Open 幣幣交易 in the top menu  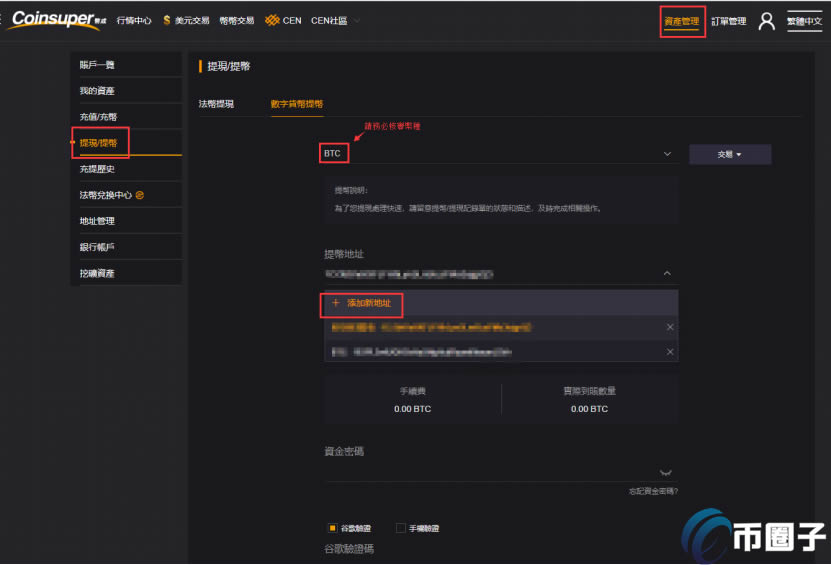coord(236,21)
